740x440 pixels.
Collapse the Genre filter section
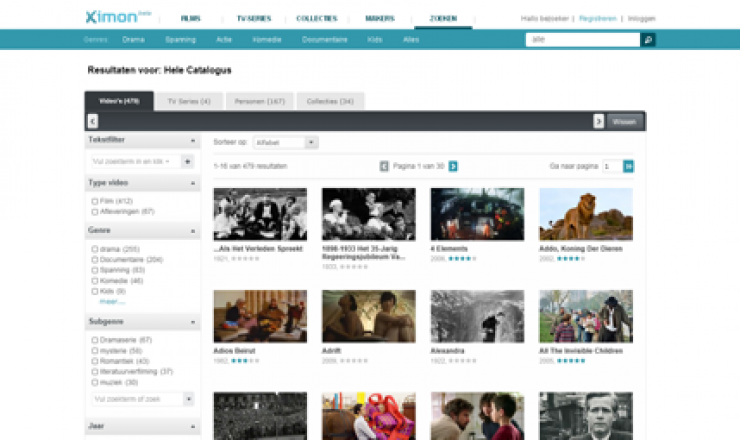(192, 230)
